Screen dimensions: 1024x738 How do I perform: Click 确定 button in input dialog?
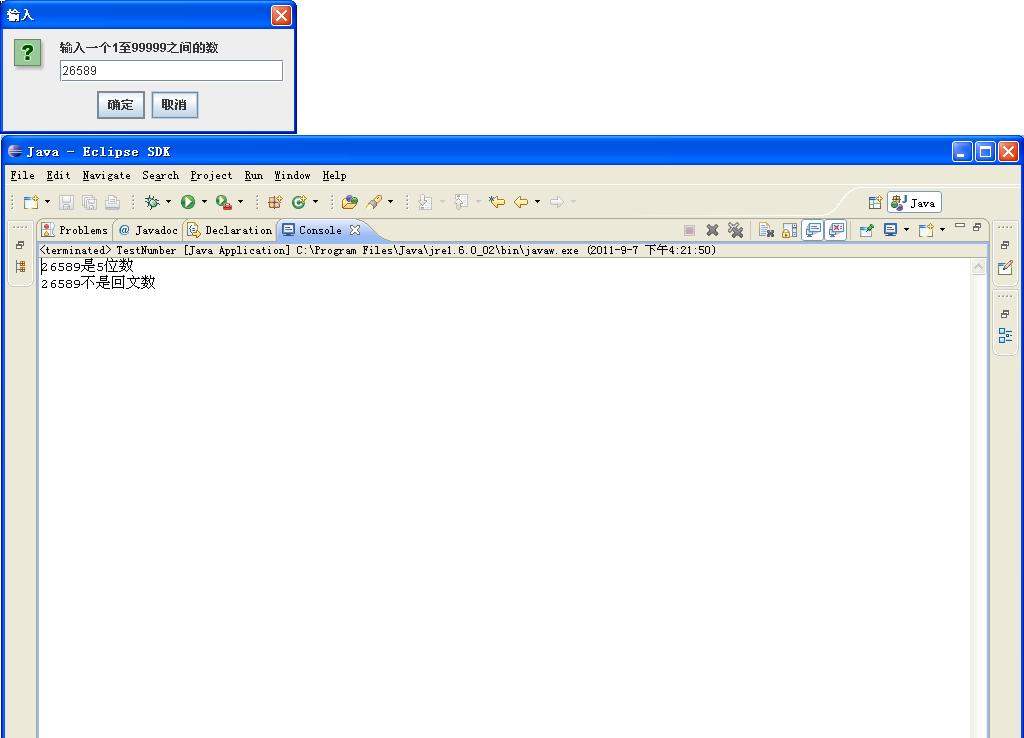pos(120,104)
